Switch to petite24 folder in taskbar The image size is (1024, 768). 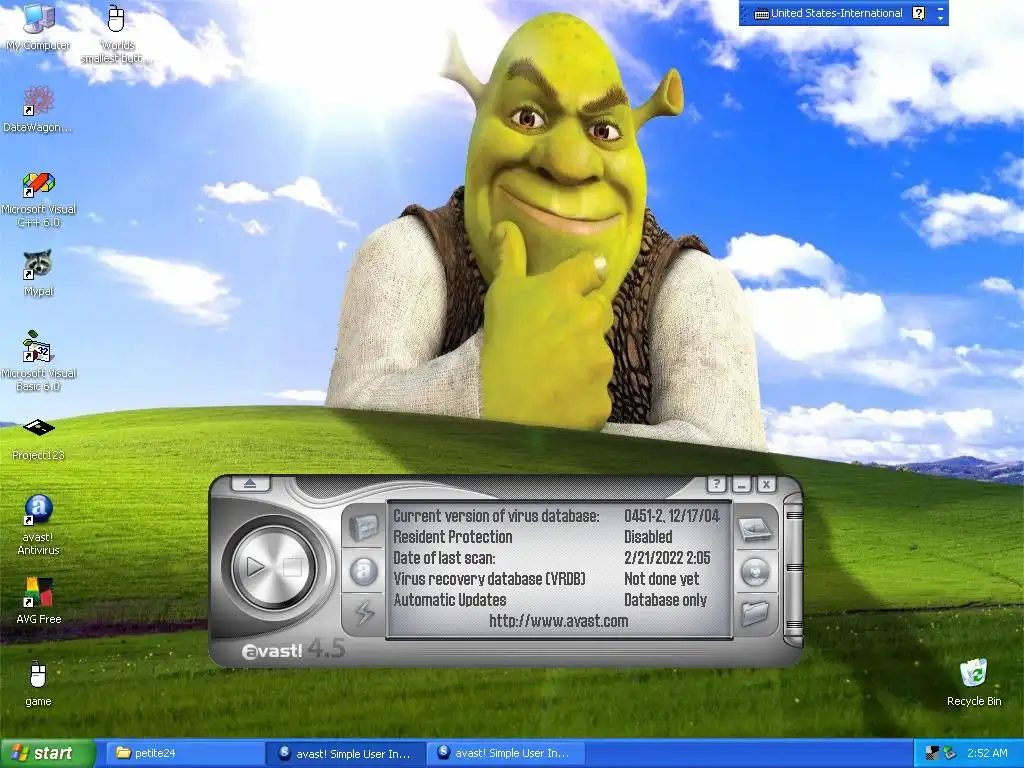tap(184, 753)
